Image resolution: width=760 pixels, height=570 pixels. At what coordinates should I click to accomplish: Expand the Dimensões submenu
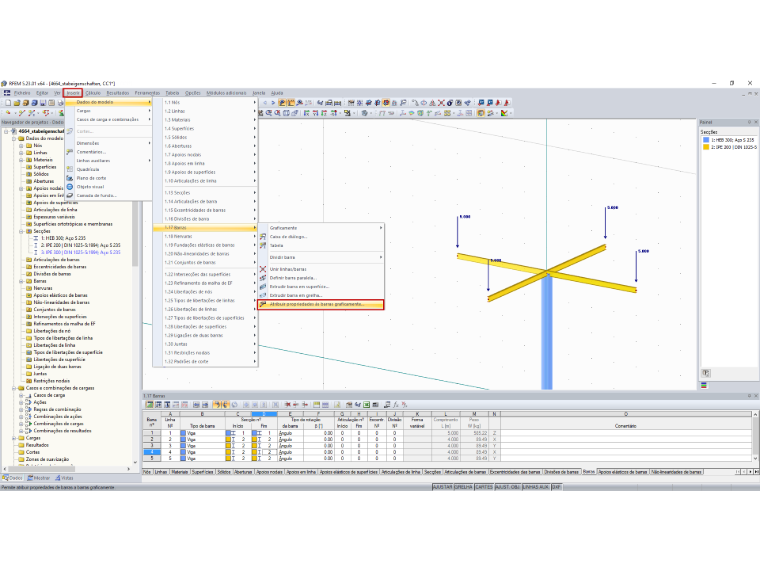[109, 143]
